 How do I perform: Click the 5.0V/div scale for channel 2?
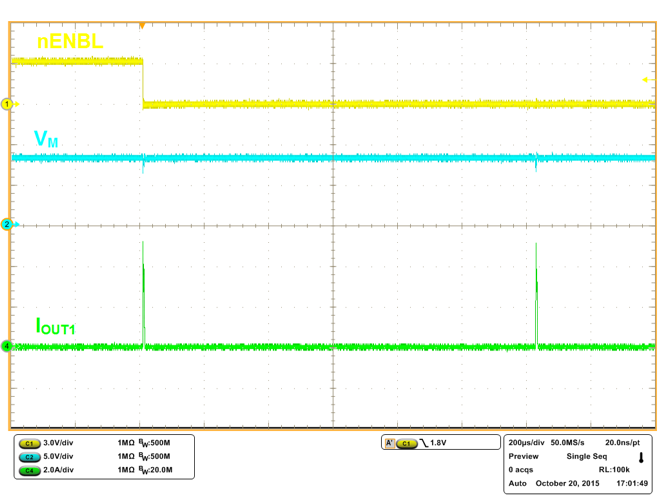(x=62, y=457)
